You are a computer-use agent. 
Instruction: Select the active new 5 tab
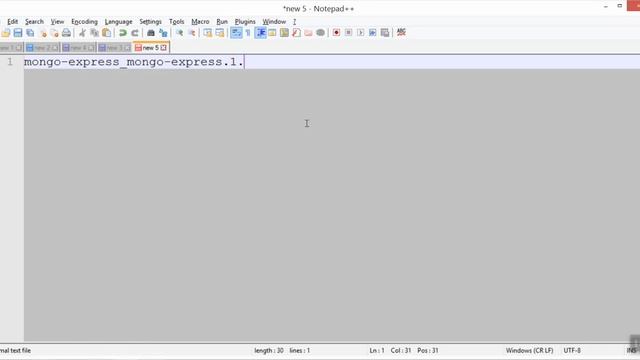150,48
